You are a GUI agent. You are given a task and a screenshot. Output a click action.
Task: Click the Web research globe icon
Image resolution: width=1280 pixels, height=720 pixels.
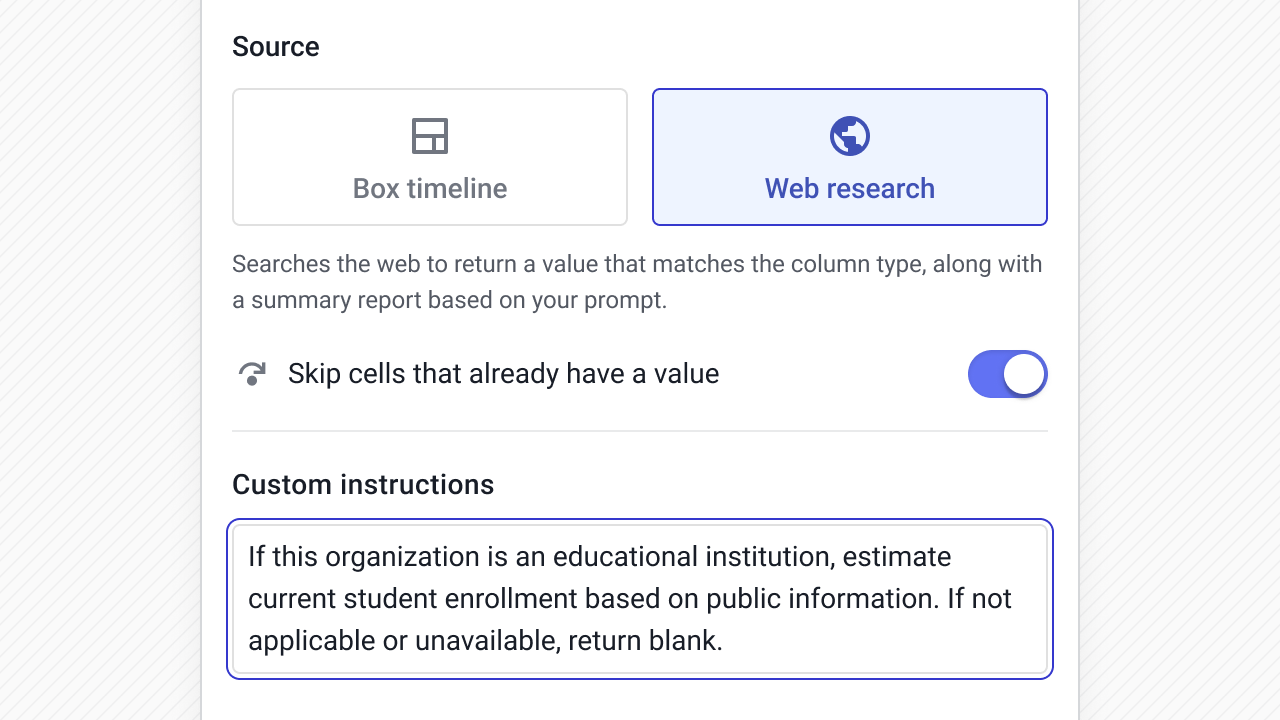click(850, 136)
